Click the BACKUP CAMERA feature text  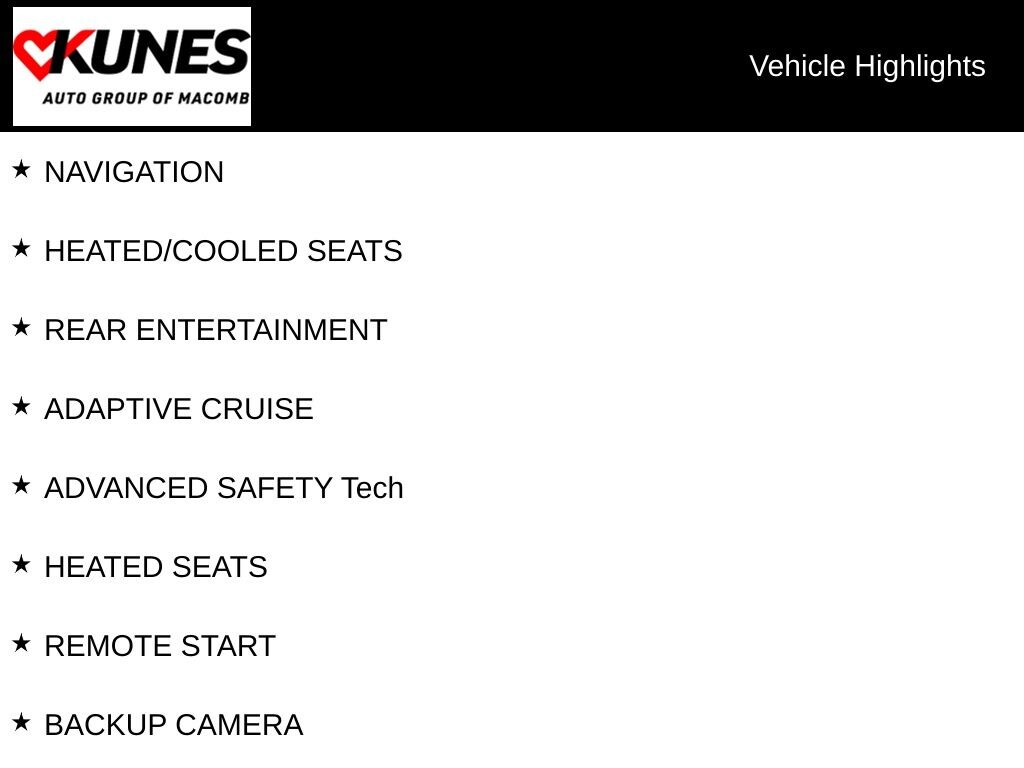pyautogui.click(x=173, y=725)
